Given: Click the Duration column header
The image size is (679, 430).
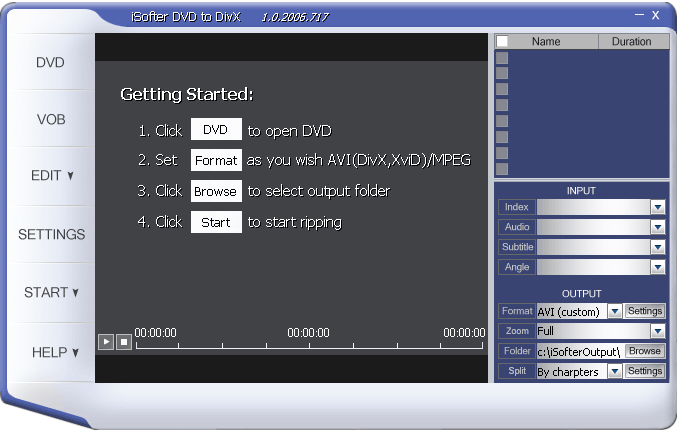Looking at the screenshot, I should [x=634, y=41].
